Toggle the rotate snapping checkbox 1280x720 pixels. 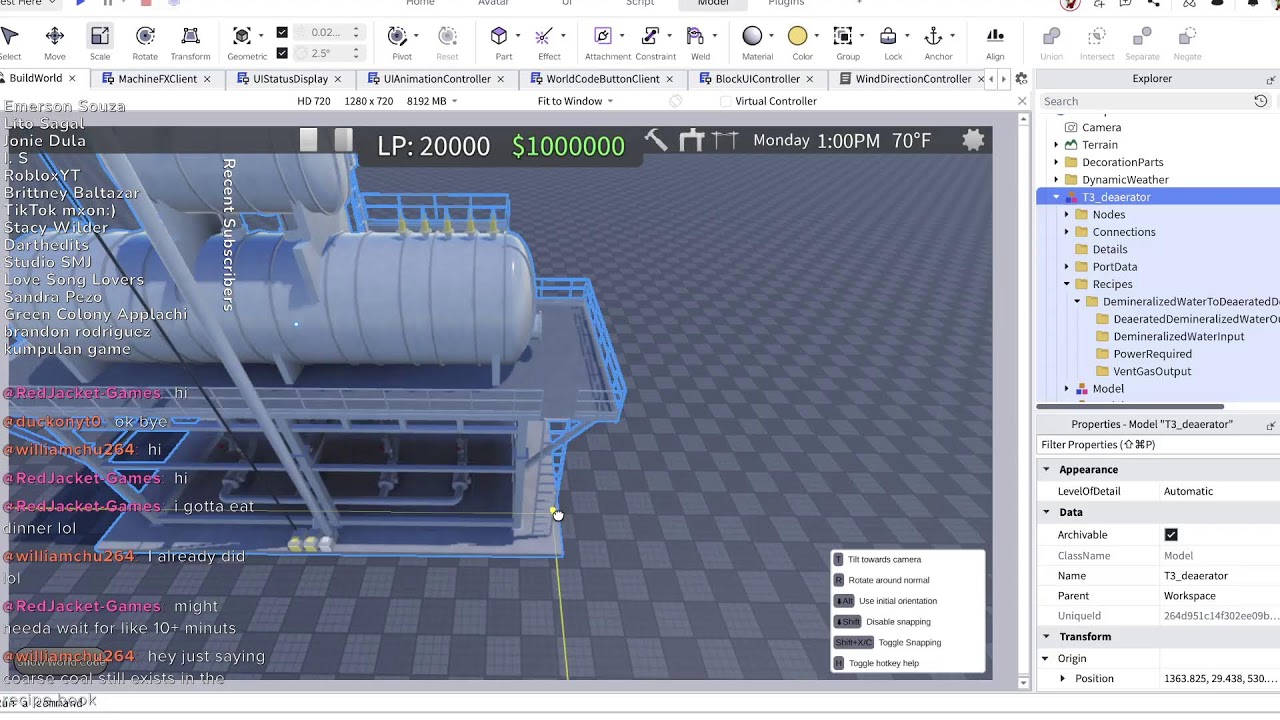282,53
